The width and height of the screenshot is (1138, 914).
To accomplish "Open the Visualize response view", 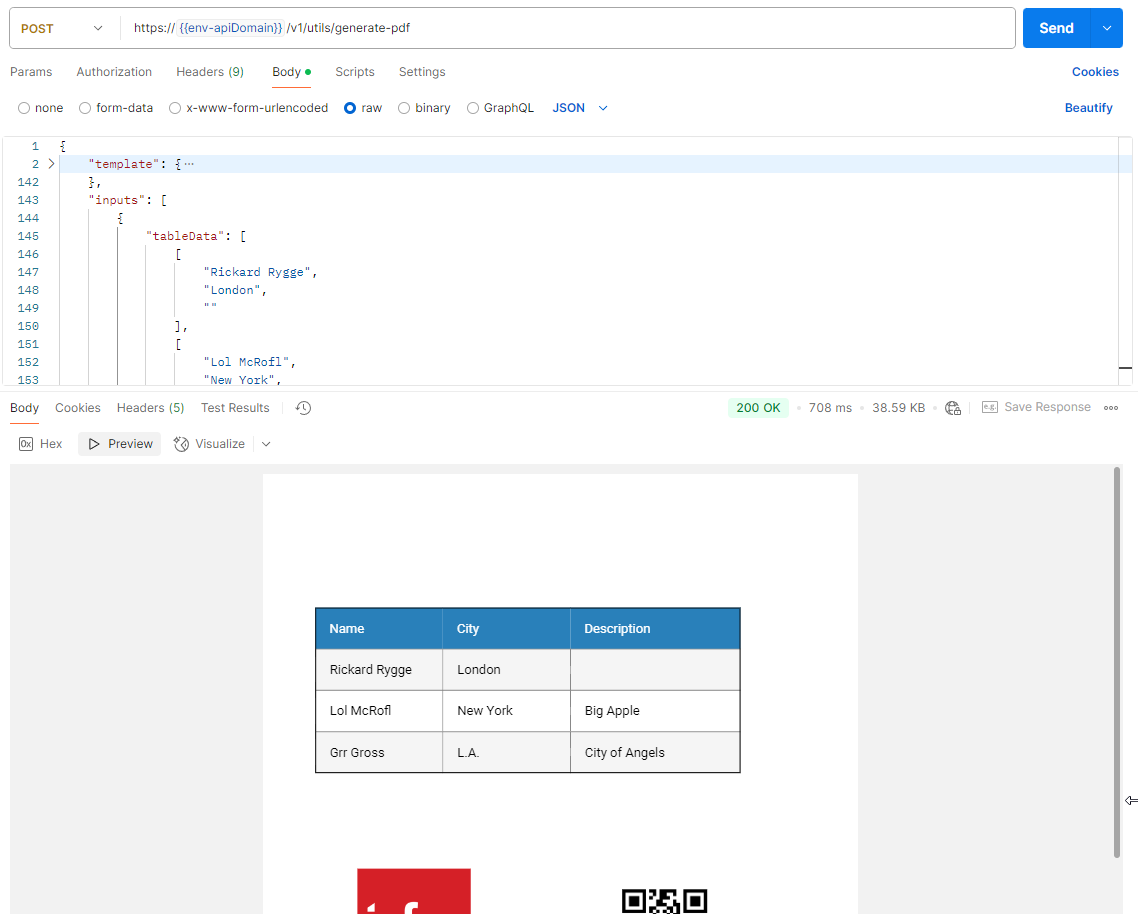I will (209, 444).
